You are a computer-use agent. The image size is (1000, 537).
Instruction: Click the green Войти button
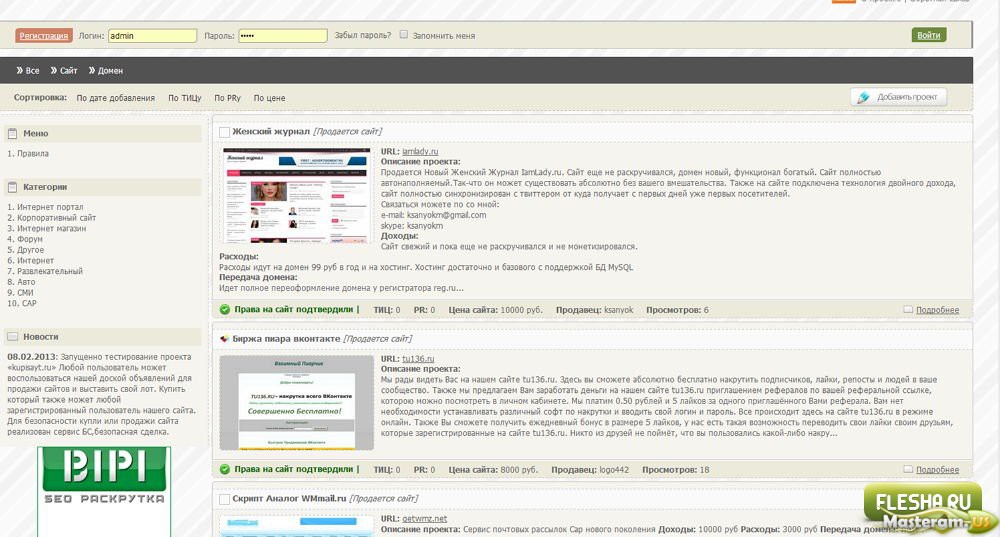tap(929, 35)
